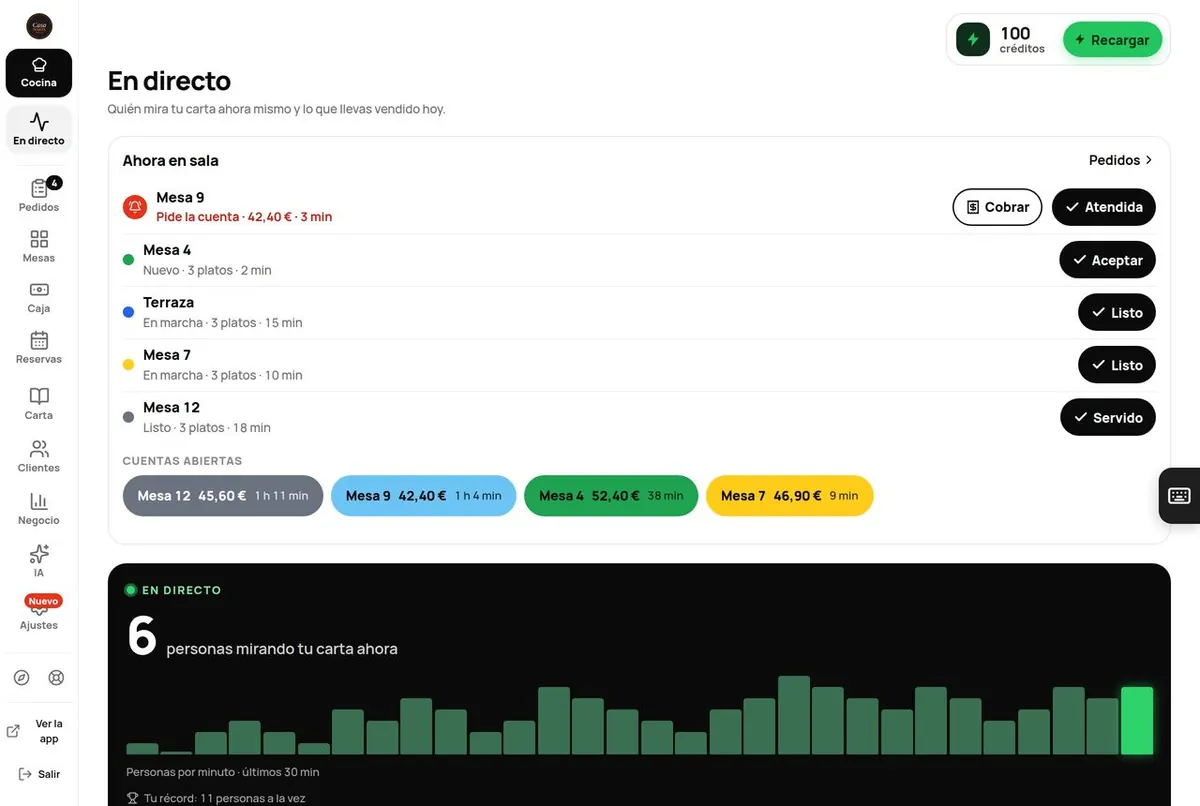Click "En marcha · 3 platos · 10 min" text
This screenshot has height=806, width=1200.
[x=223, y=375]
